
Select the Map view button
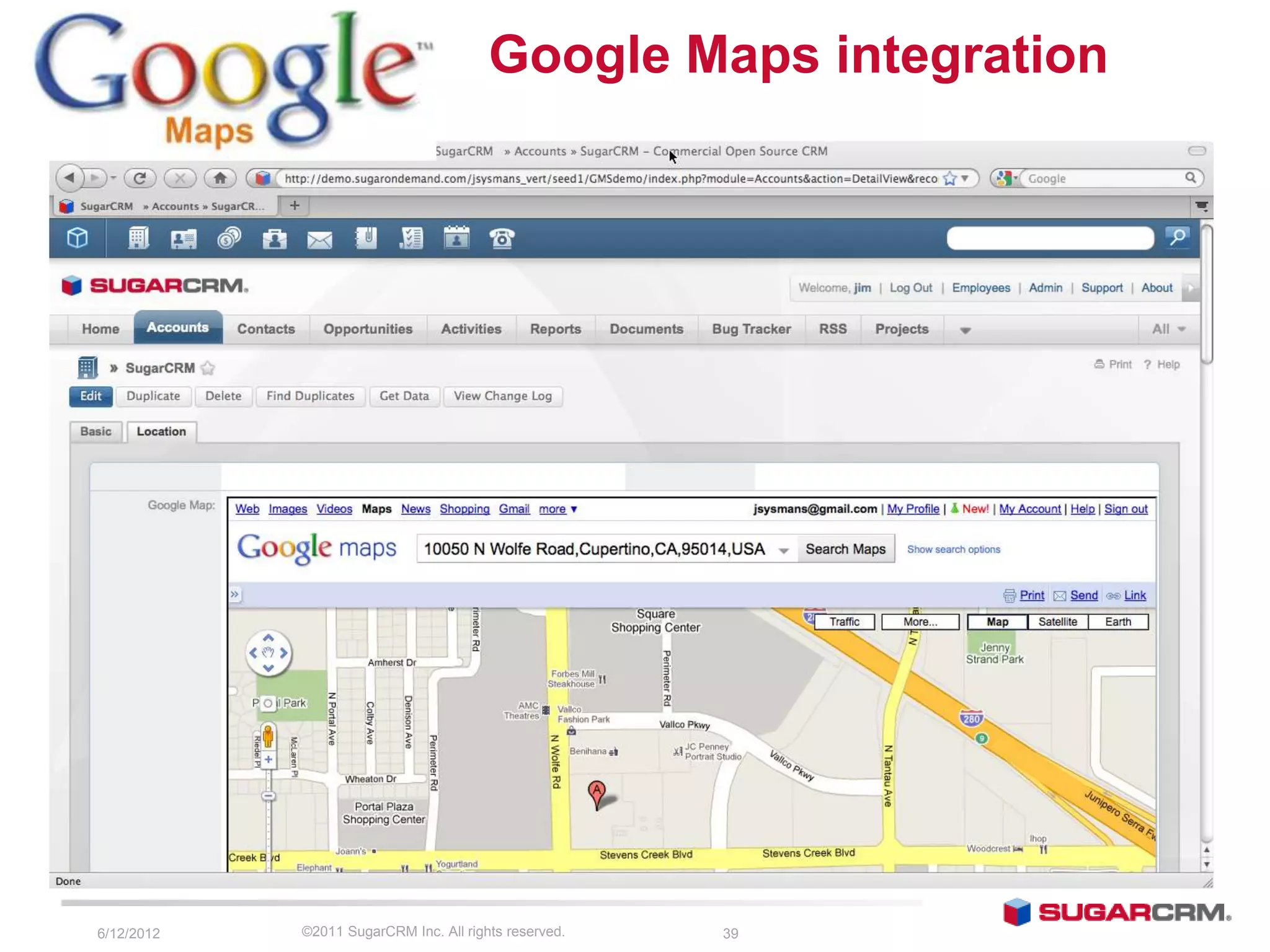coord(997,622)
